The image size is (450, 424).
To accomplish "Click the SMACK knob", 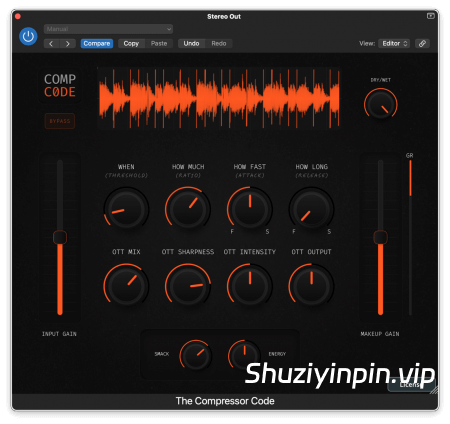I will 196,355.
